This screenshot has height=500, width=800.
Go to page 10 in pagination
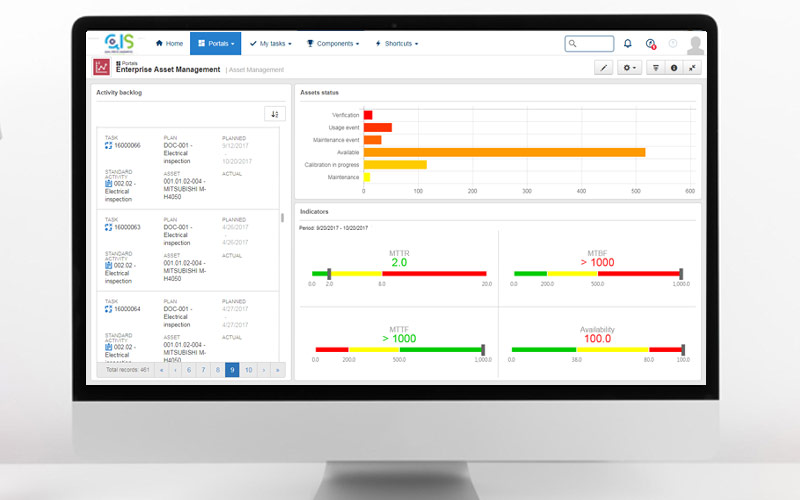pos(248,370)
